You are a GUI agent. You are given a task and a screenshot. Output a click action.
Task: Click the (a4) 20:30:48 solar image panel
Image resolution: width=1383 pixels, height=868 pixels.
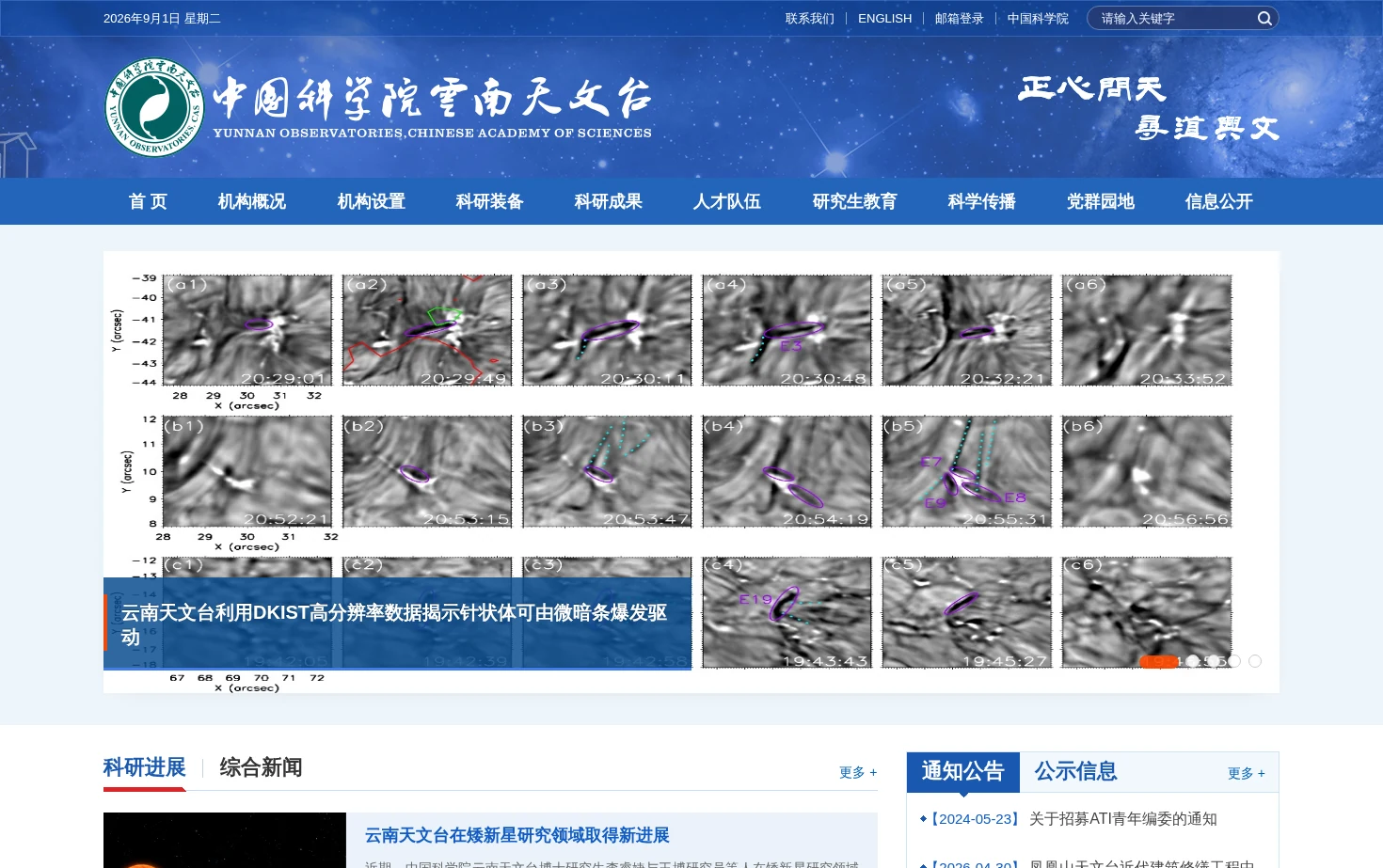tap(787, 330)
